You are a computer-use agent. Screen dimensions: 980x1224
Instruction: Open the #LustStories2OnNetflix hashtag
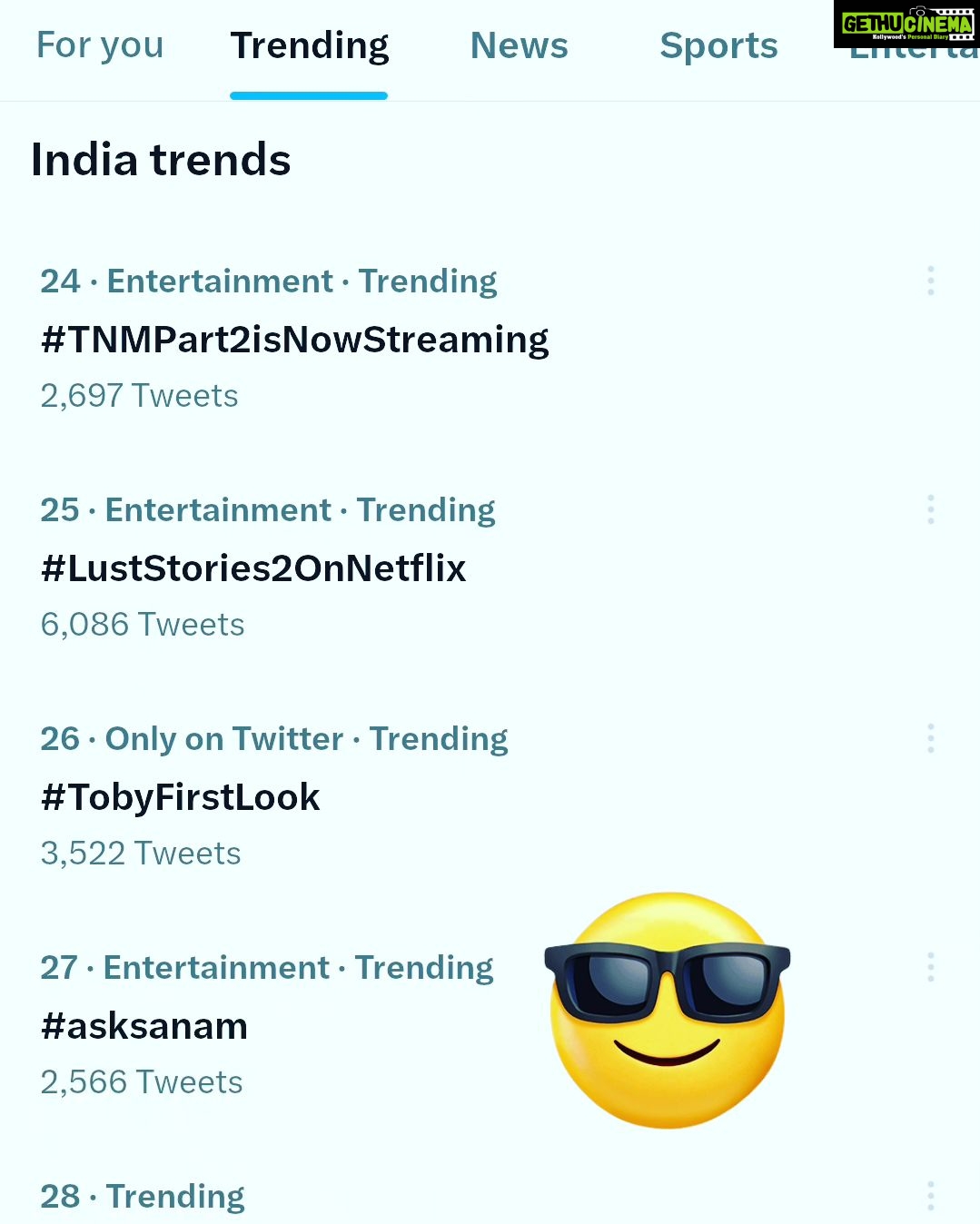[253, 568]
